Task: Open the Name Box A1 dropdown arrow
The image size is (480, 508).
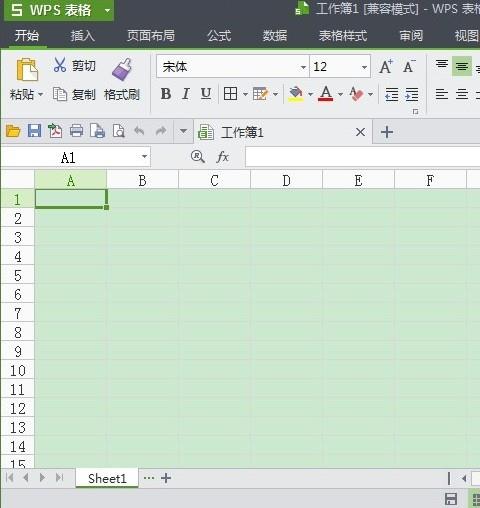Action: click(x=144, y=156)
